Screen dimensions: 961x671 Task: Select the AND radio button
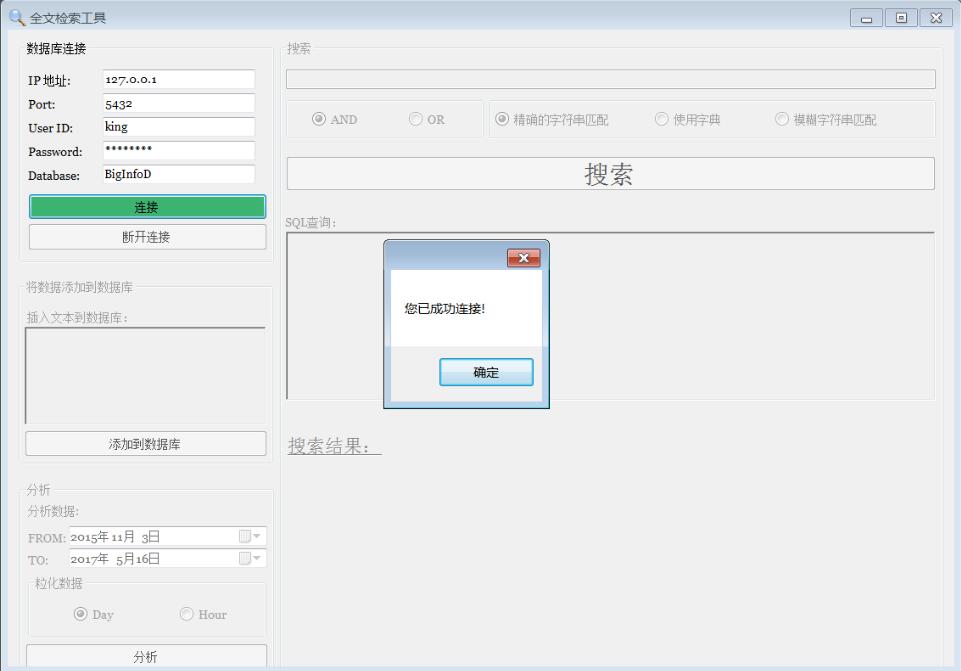click(319, 119)
